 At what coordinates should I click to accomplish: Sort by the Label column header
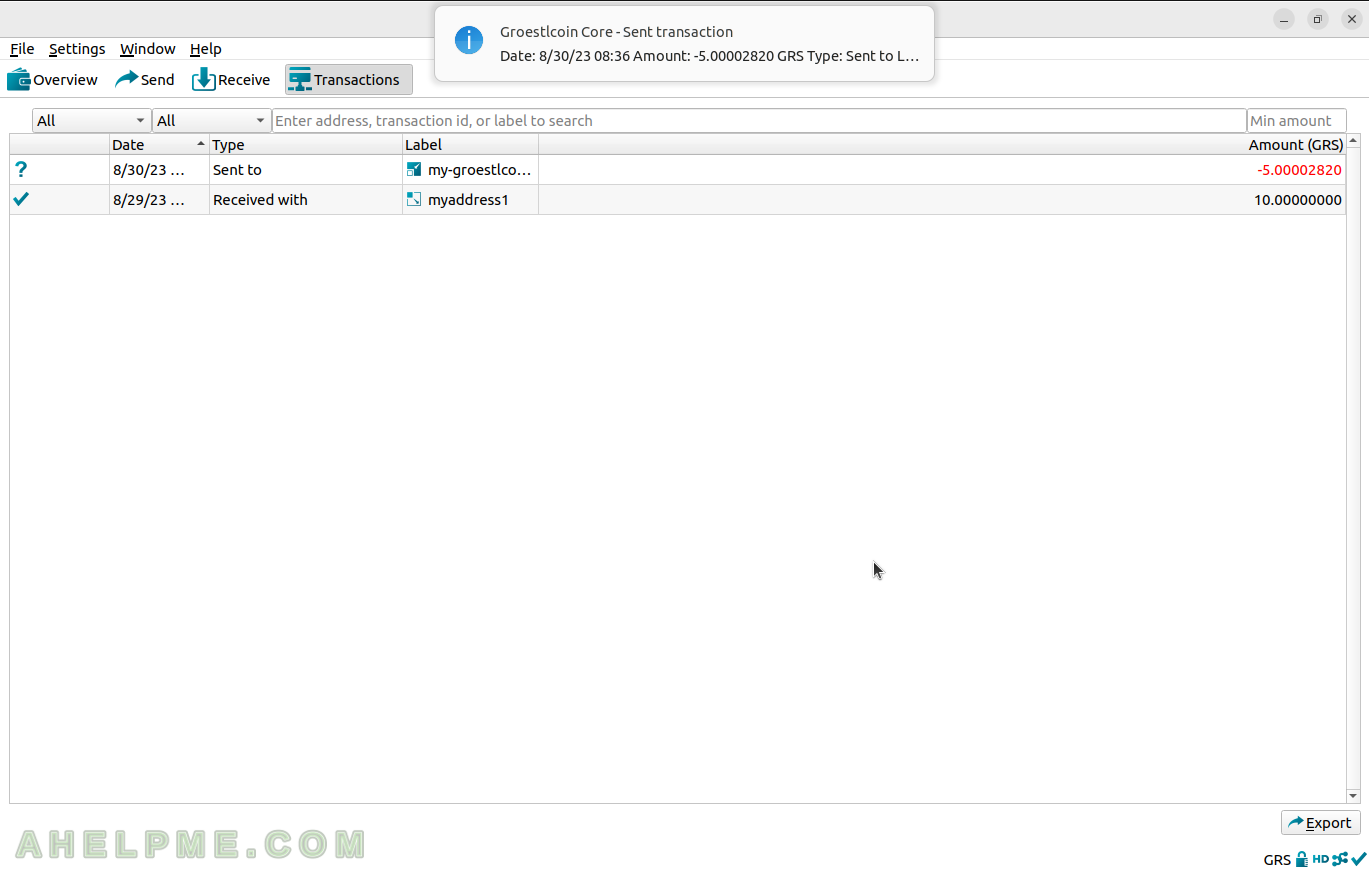click(470, 145)
